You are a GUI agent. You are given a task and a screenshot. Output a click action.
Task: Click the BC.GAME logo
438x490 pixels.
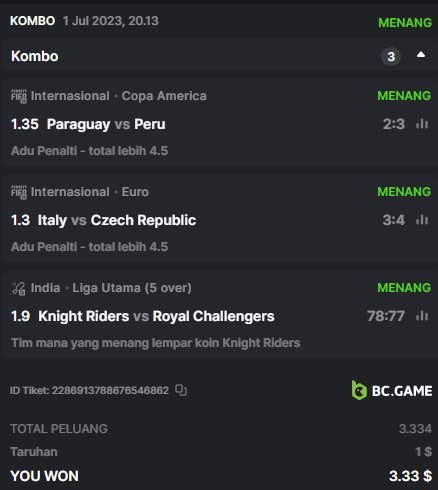point(392,390)
